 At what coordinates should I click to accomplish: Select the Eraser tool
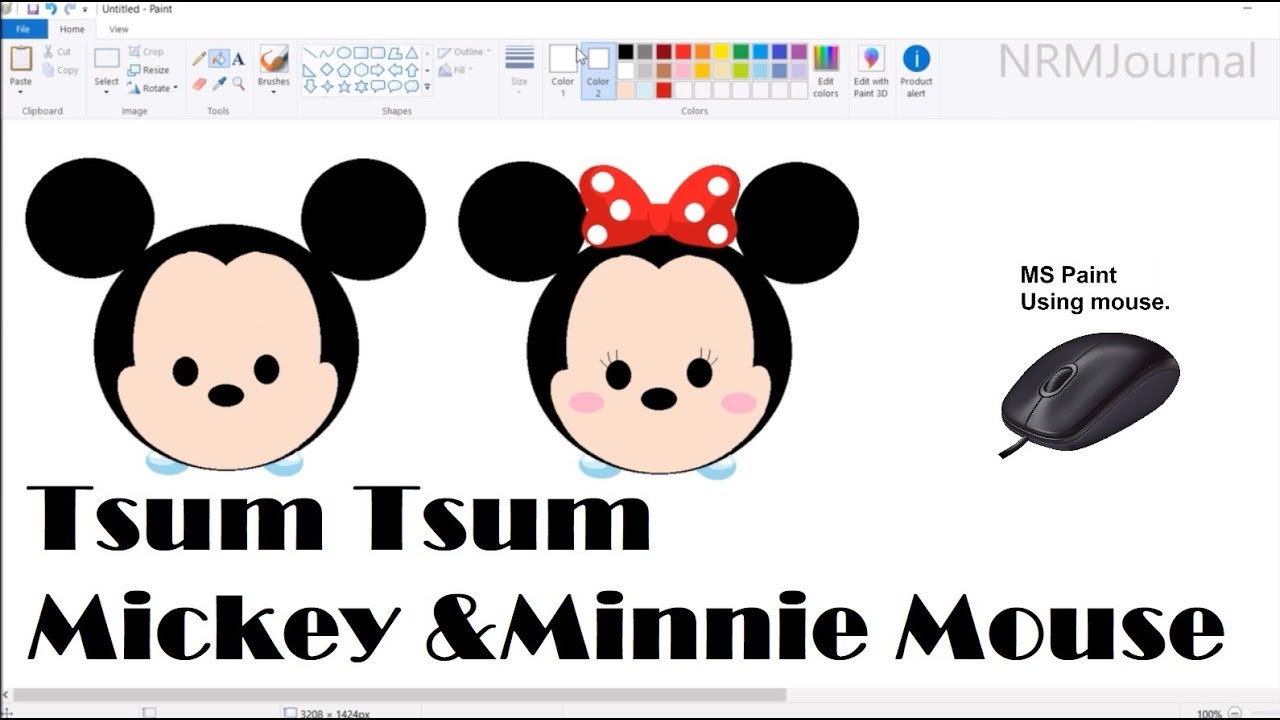coord(199,84)
